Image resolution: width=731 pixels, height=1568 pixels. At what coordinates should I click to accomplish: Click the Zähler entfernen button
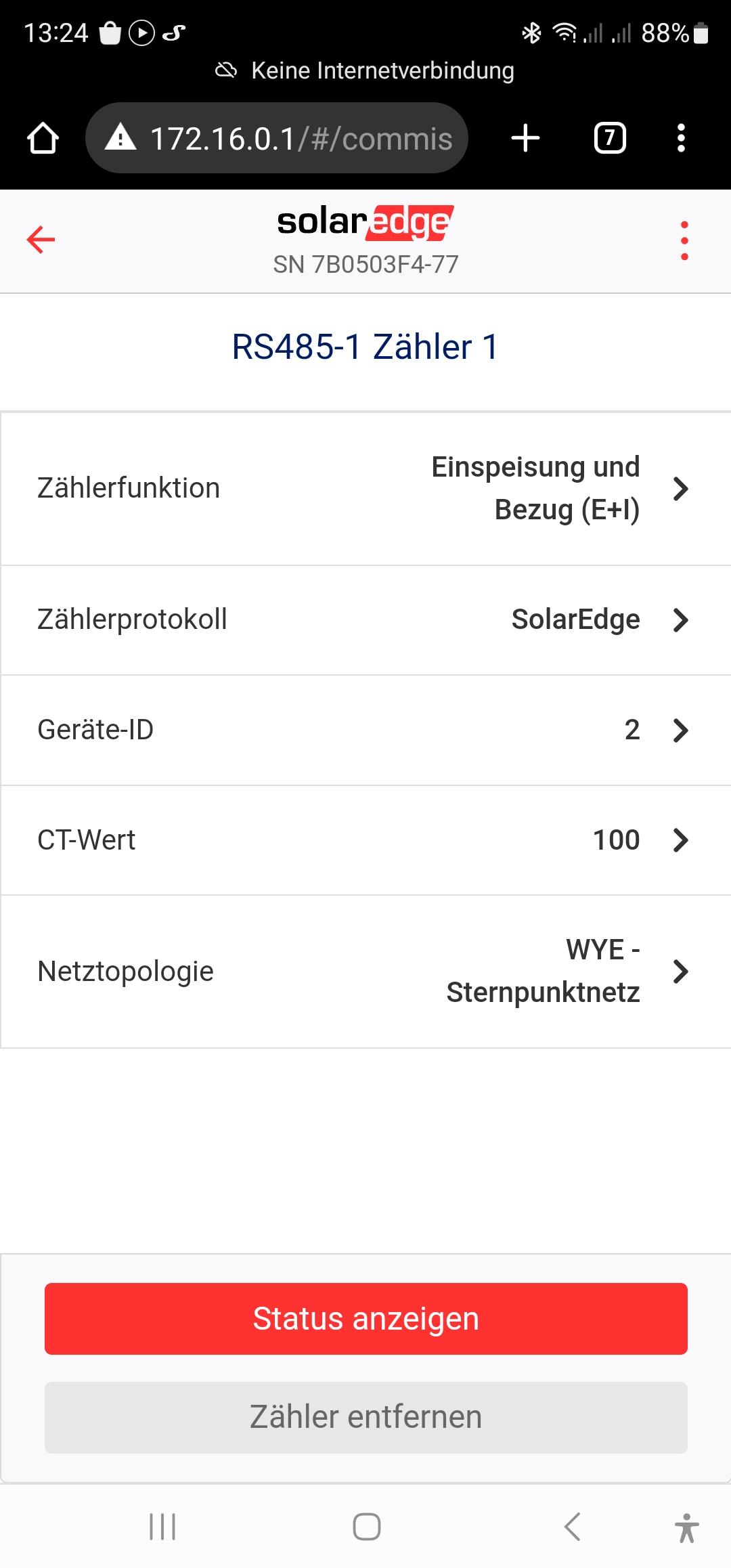[365, 1417]
